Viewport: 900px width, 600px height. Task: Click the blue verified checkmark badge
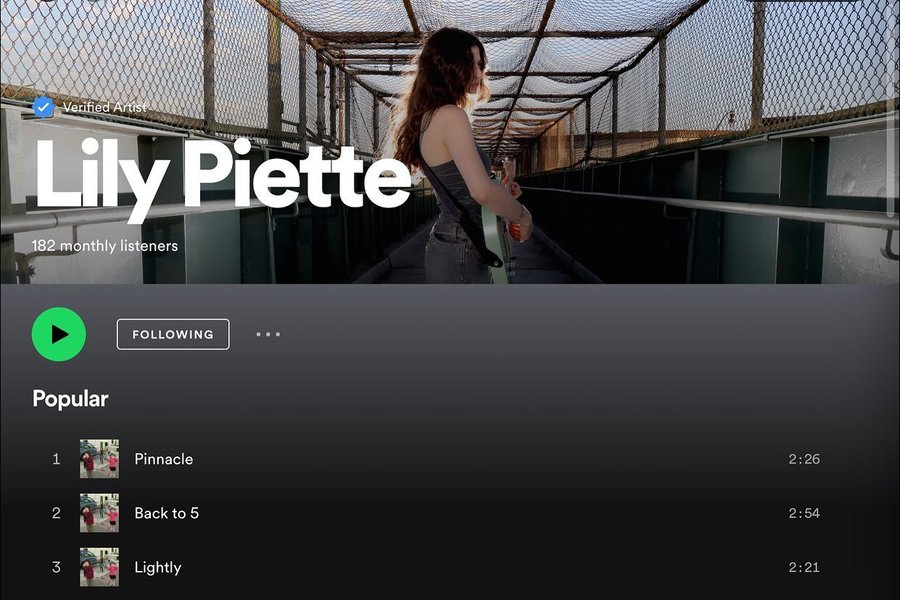43,107
